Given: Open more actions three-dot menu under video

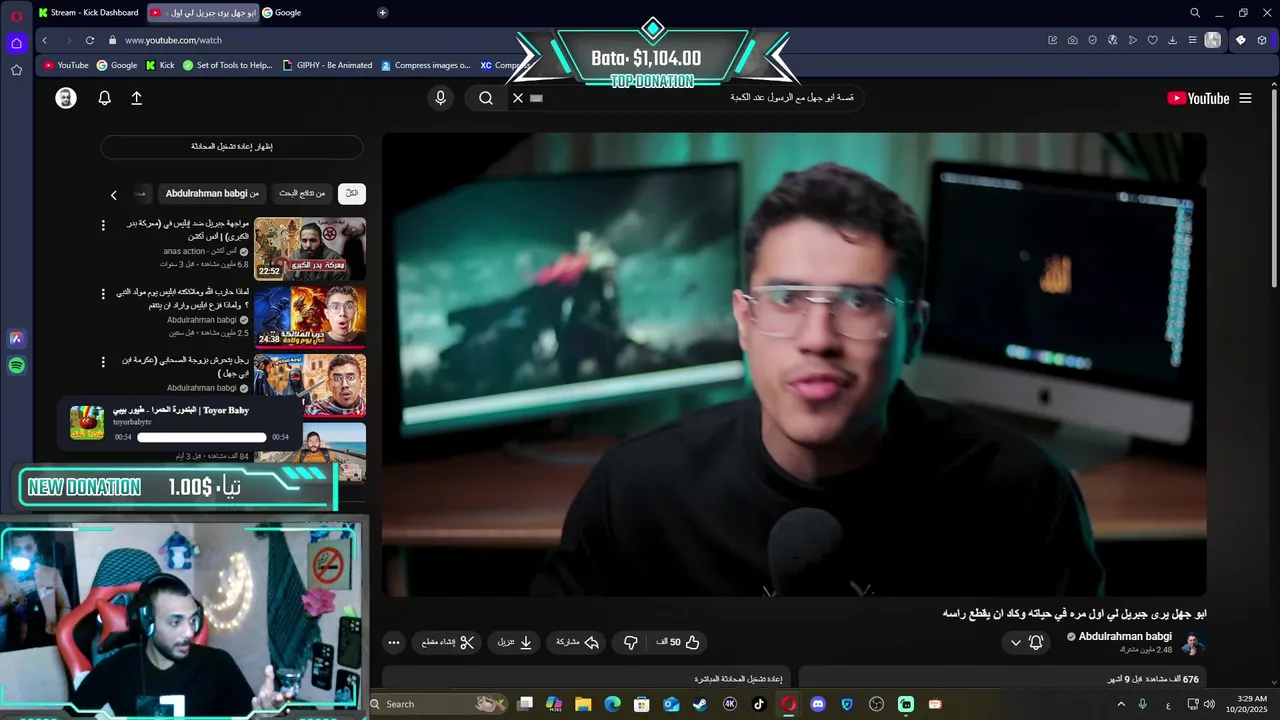Looking at the screenshot, I should coord(393,642).
